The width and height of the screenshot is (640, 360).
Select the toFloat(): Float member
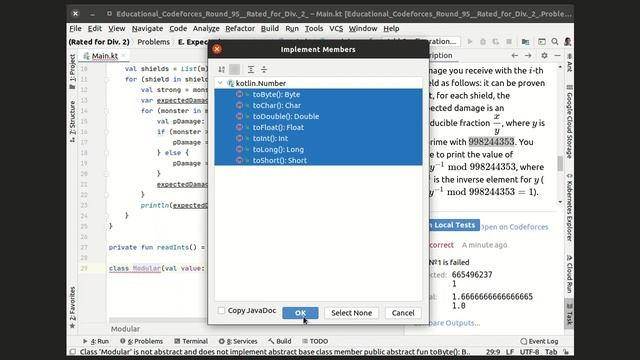pyautogui.click(x=318, y=127)
